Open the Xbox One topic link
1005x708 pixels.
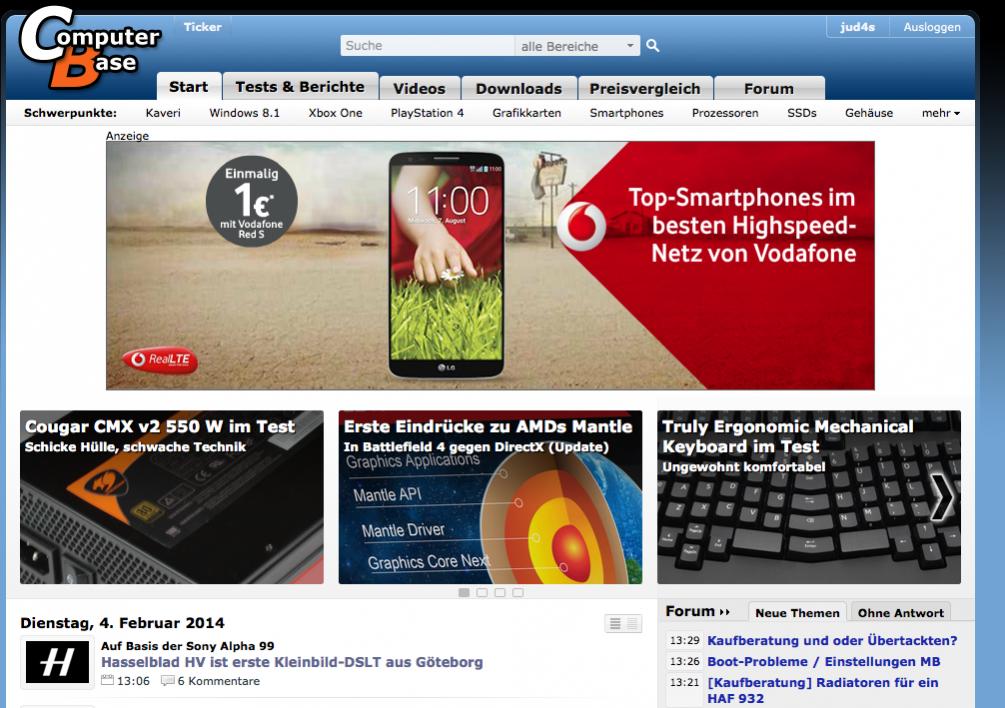[335, 113]
